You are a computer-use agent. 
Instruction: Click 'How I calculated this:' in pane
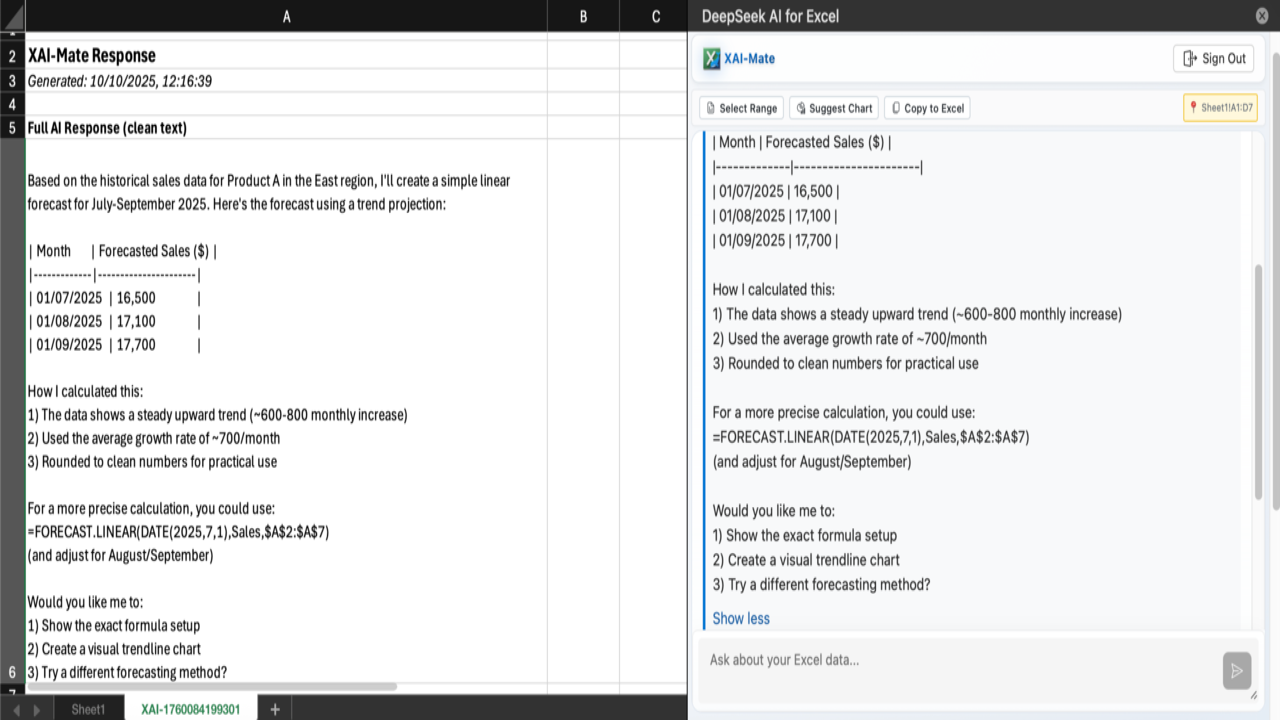[774, 289]
